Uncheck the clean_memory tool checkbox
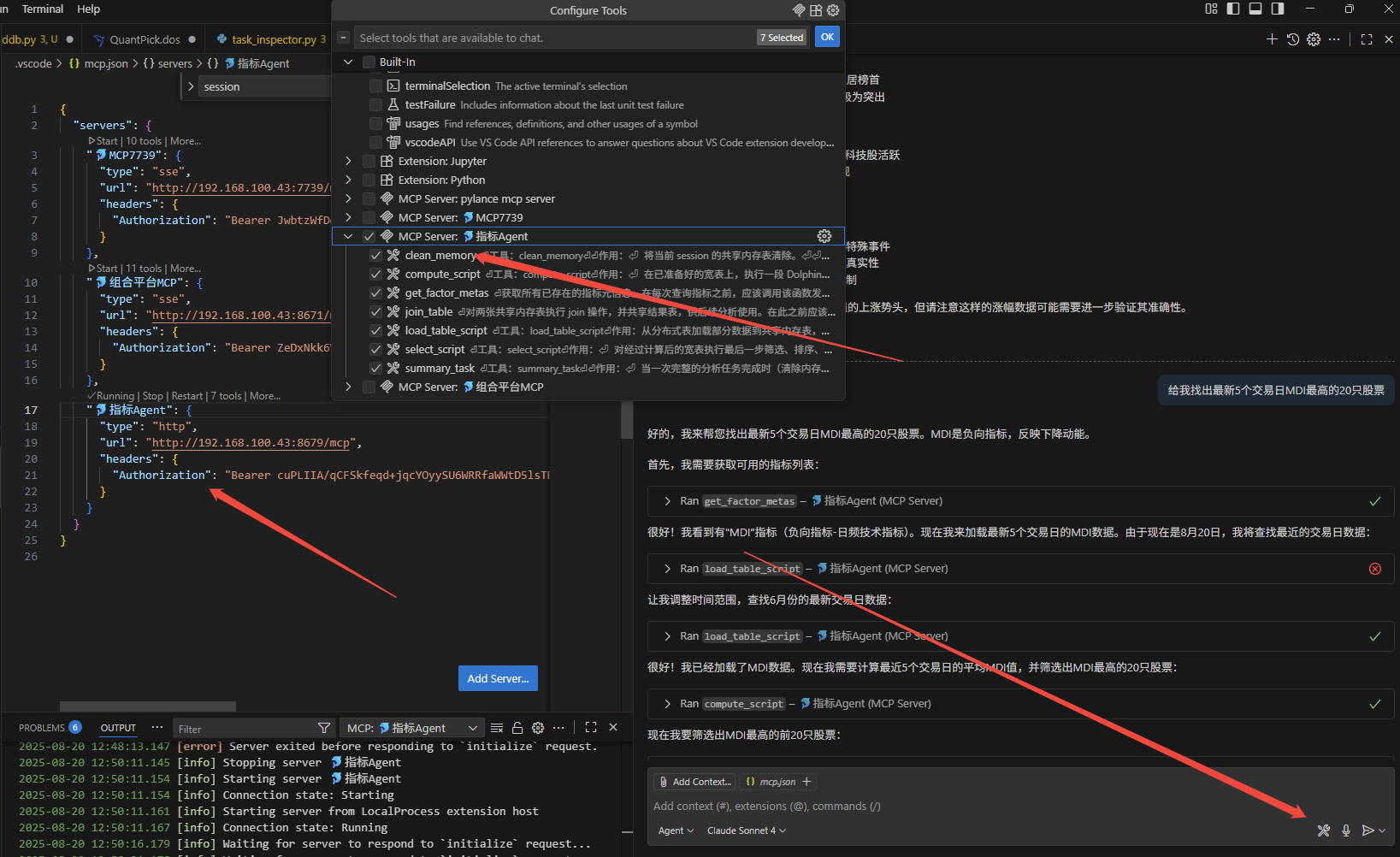This screenshot has width=1400, height=857. 375,256
